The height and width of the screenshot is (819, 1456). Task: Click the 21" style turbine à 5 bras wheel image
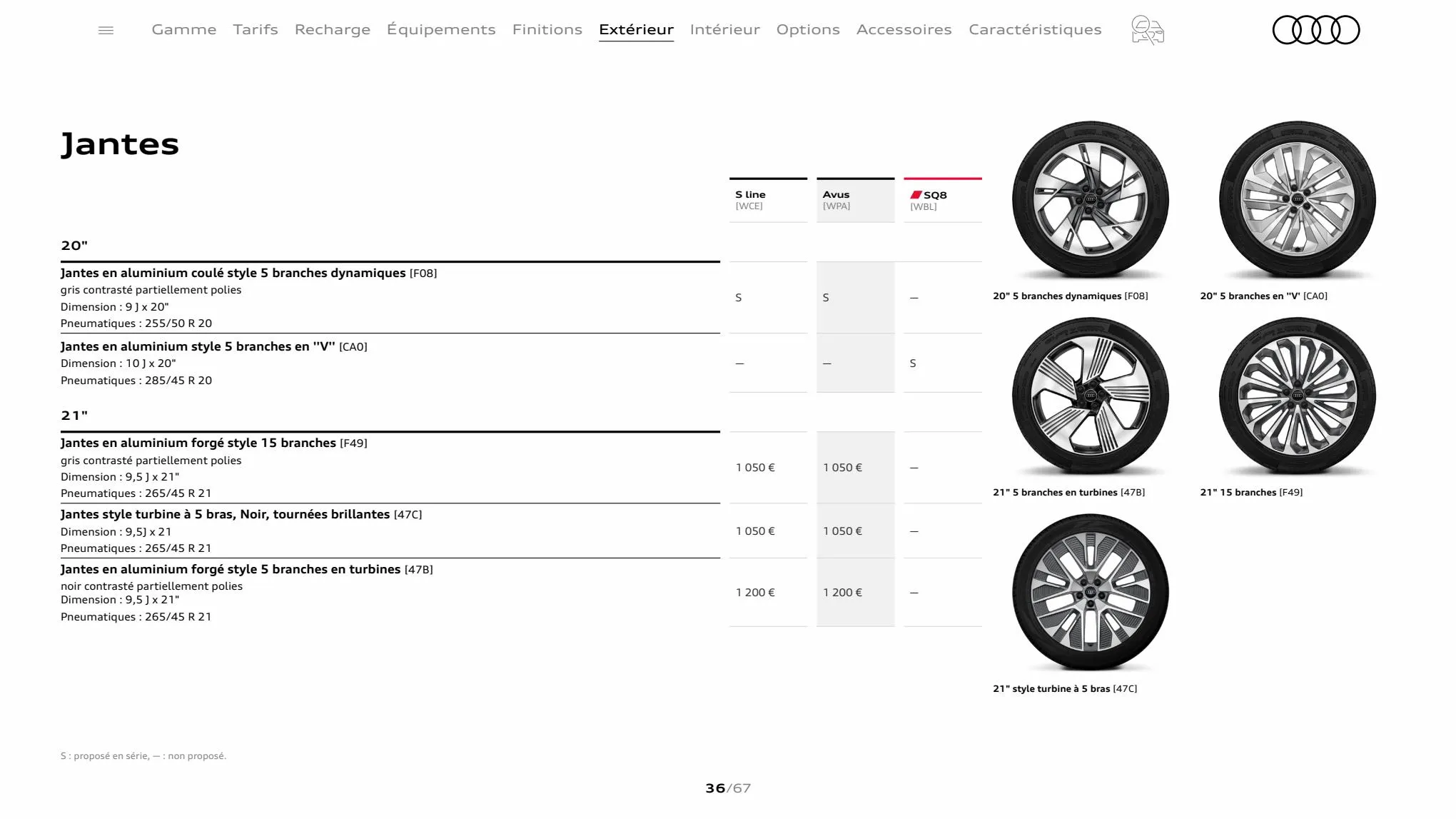1091,593
